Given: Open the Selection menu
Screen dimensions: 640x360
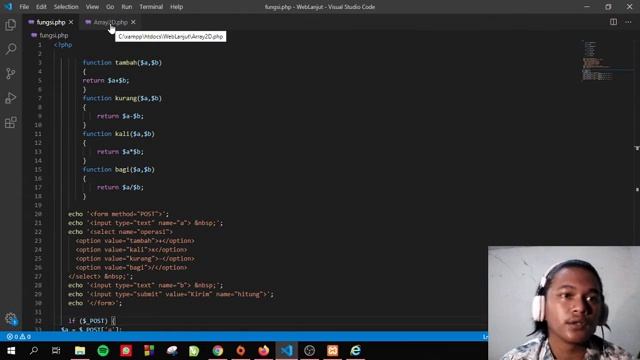Looking at the screenshot, I should click(66, 7).
